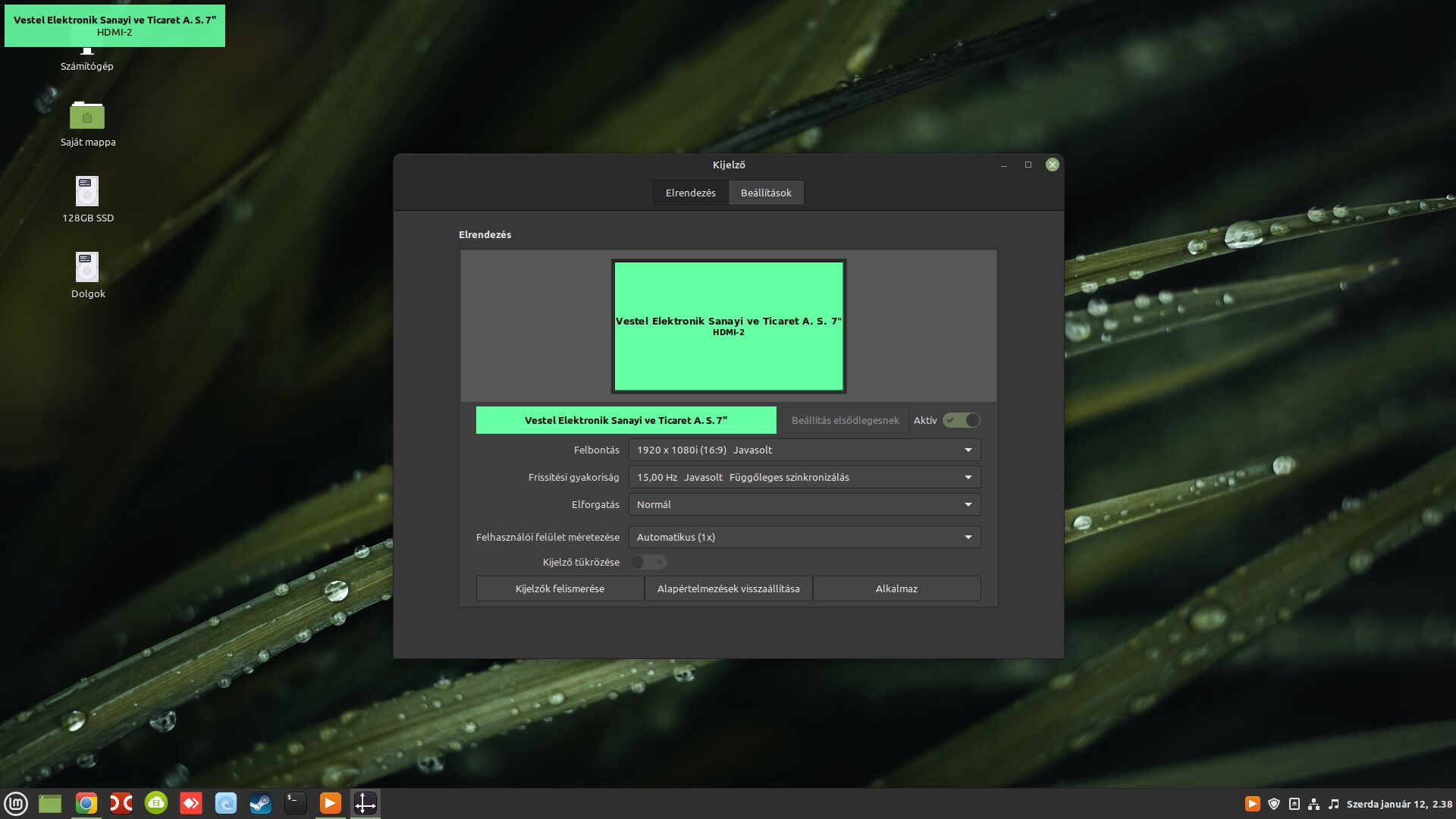Launch AnyDesk from the panel
The image size is (1456, 819).
191,803
